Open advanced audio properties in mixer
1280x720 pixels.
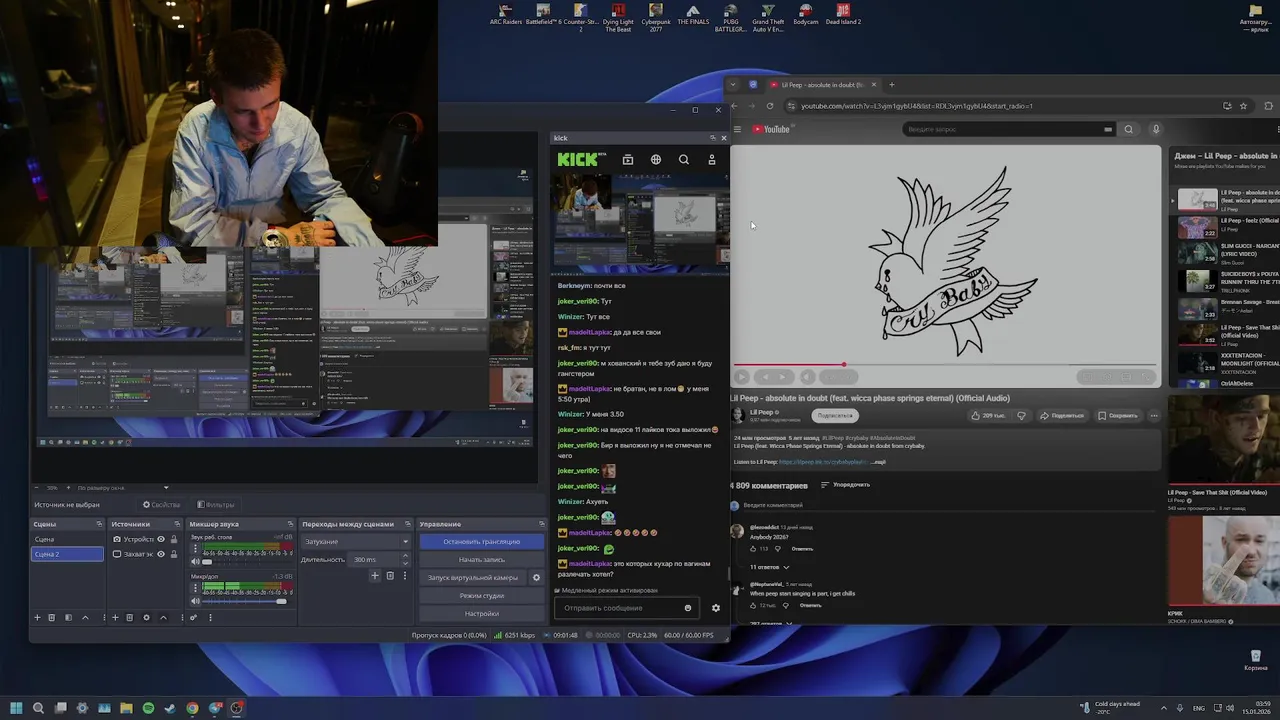click(193, 617)
